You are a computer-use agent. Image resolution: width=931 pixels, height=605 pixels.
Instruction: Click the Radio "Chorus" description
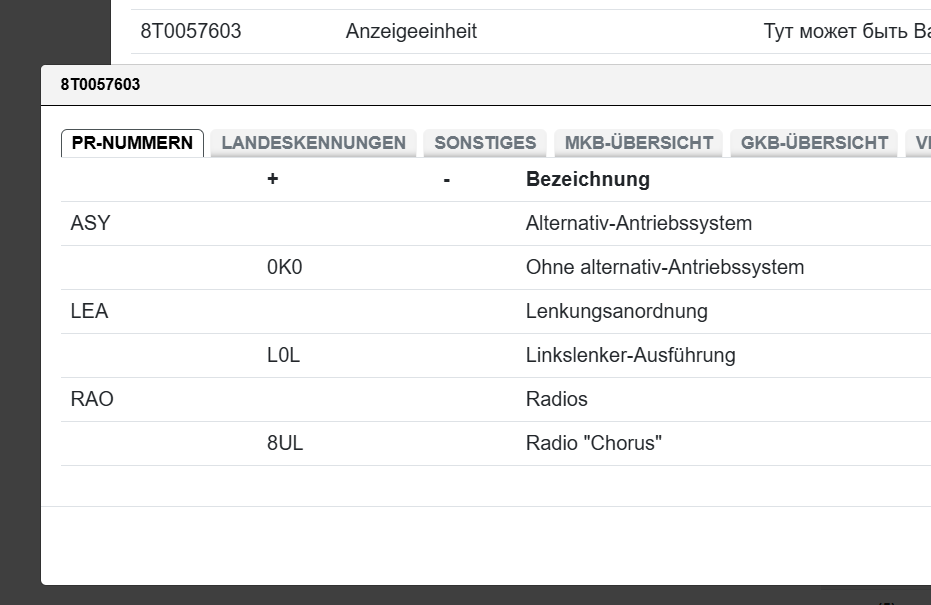593,444
